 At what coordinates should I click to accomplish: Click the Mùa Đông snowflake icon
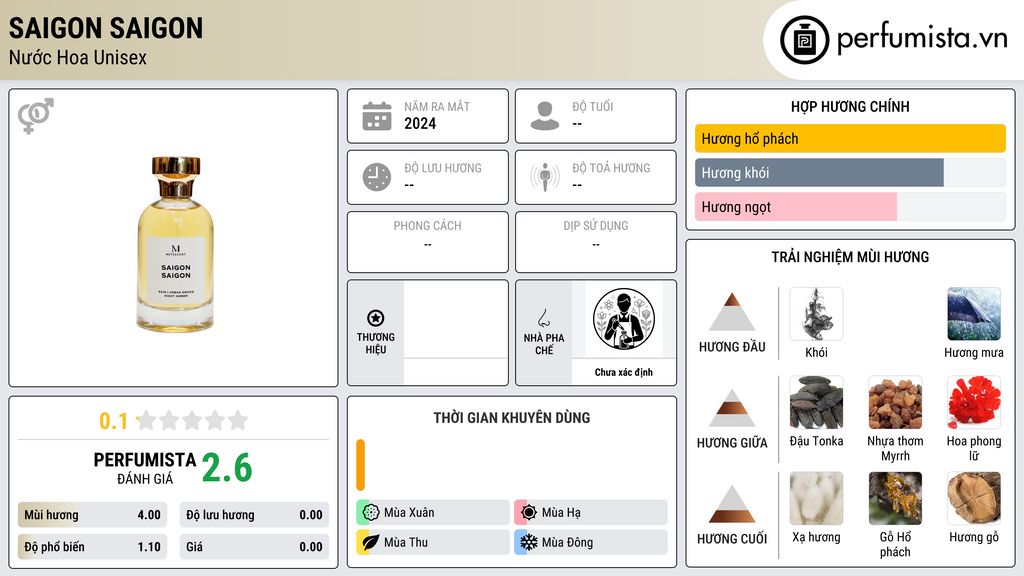point(529,542)
